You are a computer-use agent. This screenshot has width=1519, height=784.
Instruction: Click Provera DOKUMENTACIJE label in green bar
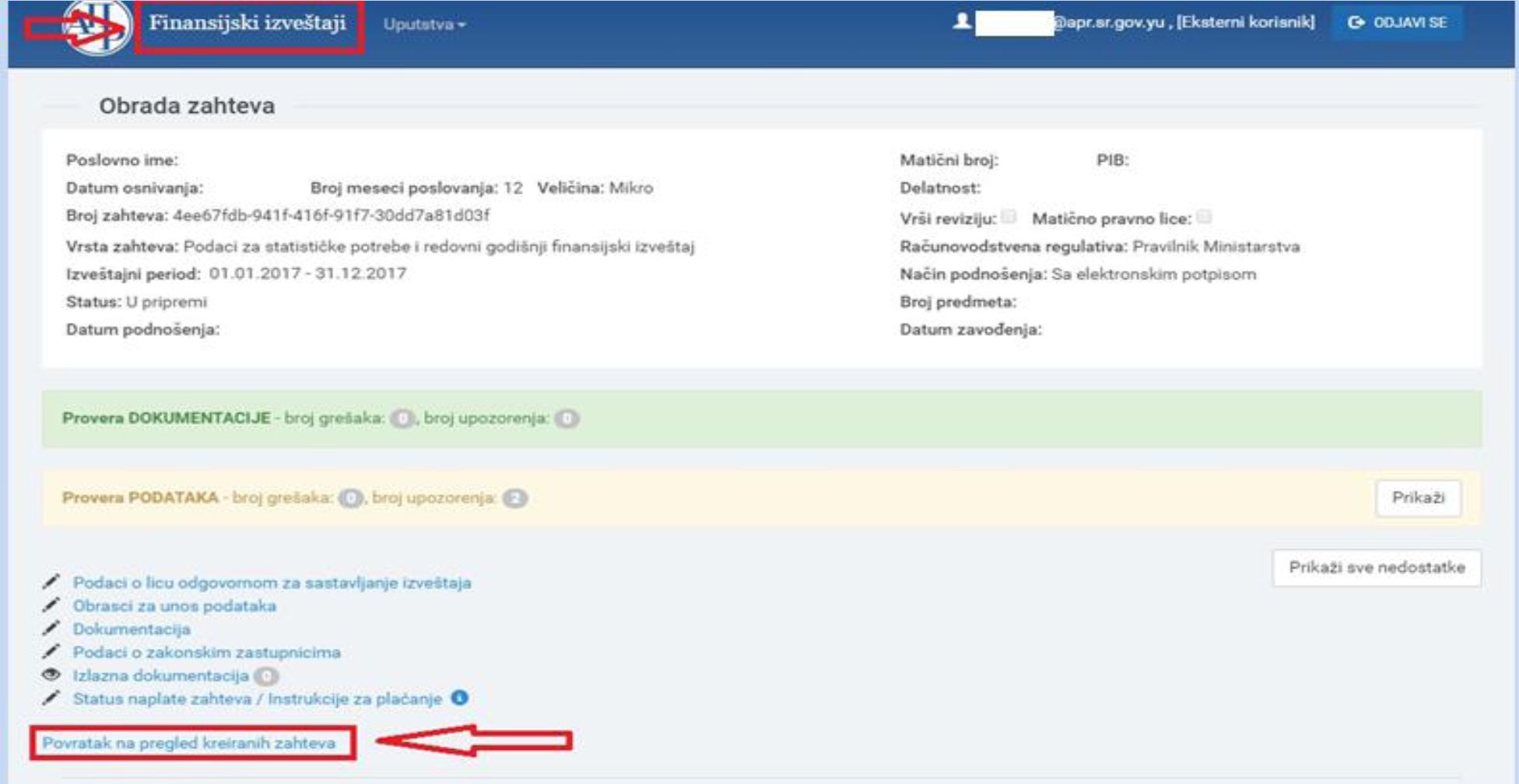(166, 418)
